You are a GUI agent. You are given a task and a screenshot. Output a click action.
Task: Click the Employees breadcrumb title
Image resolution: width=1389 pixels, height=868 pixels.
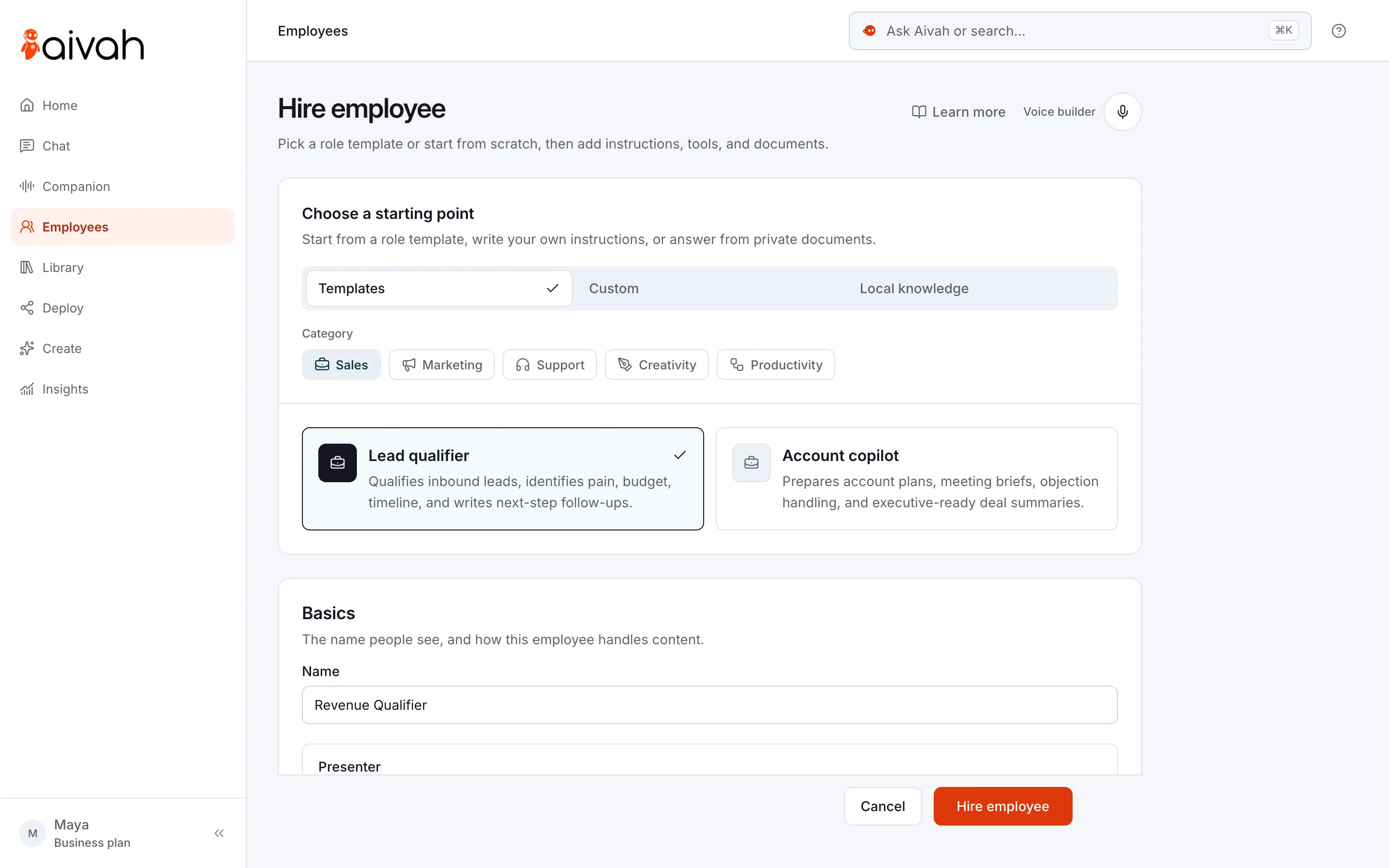click(313, 31)
